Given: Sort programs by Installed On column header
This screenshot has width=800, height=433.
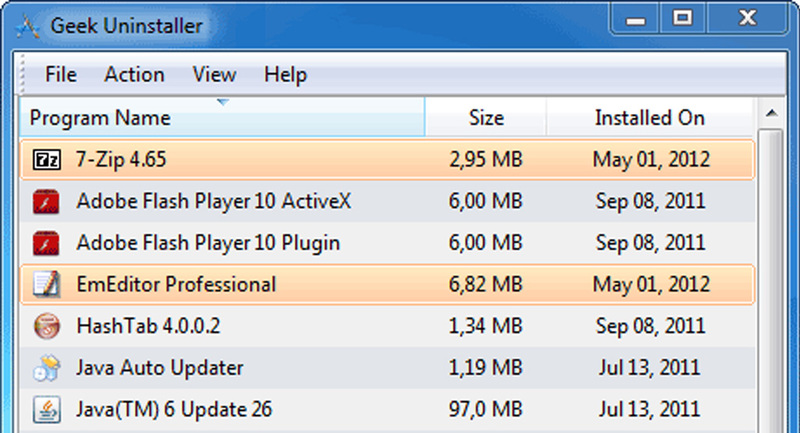Looking at the screenshot, I should [x=649, y=118].
